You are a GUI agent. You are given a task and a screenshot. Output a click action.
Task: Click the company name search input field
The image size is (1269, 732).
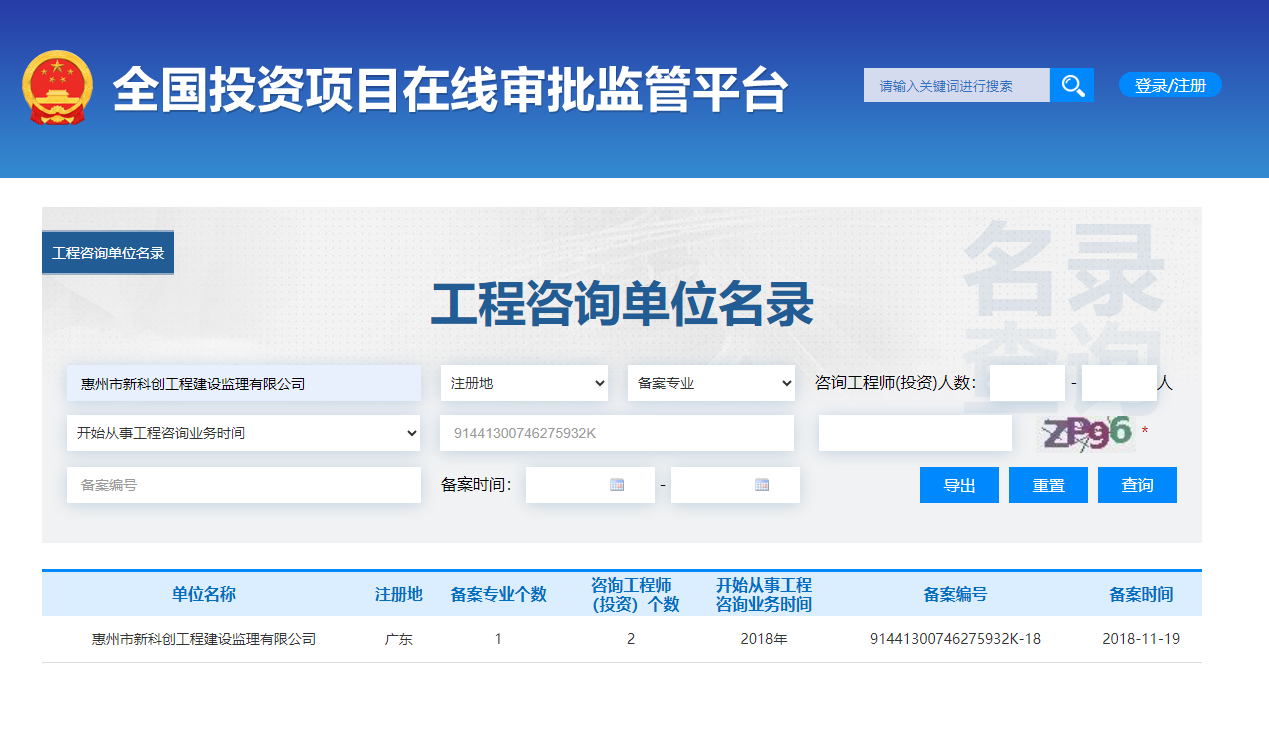click(x=243, y=382)
